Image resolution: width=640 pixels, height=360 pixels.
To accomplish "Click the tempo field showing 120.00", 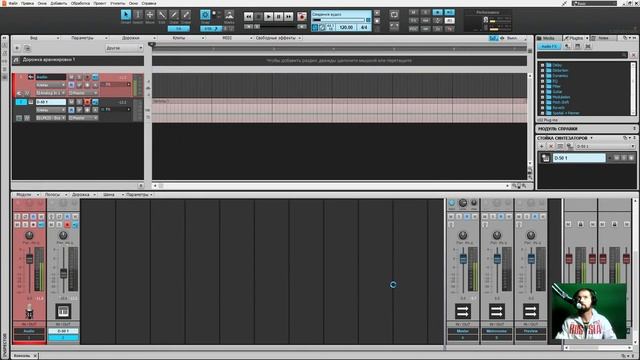I will point(346,27).
